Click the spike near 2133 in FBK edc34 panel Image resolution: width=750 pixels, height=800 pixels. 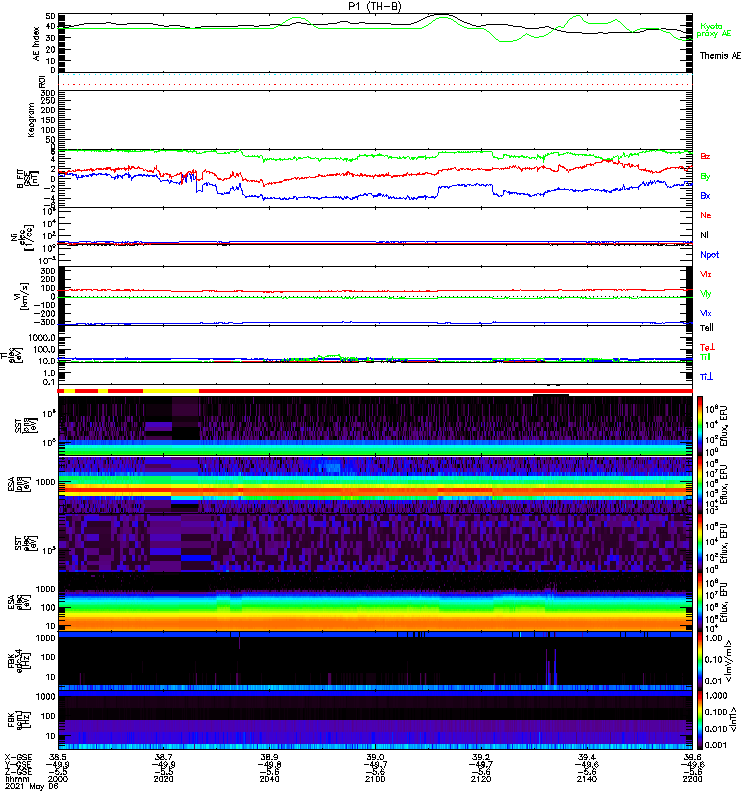(x=555, y=667)
